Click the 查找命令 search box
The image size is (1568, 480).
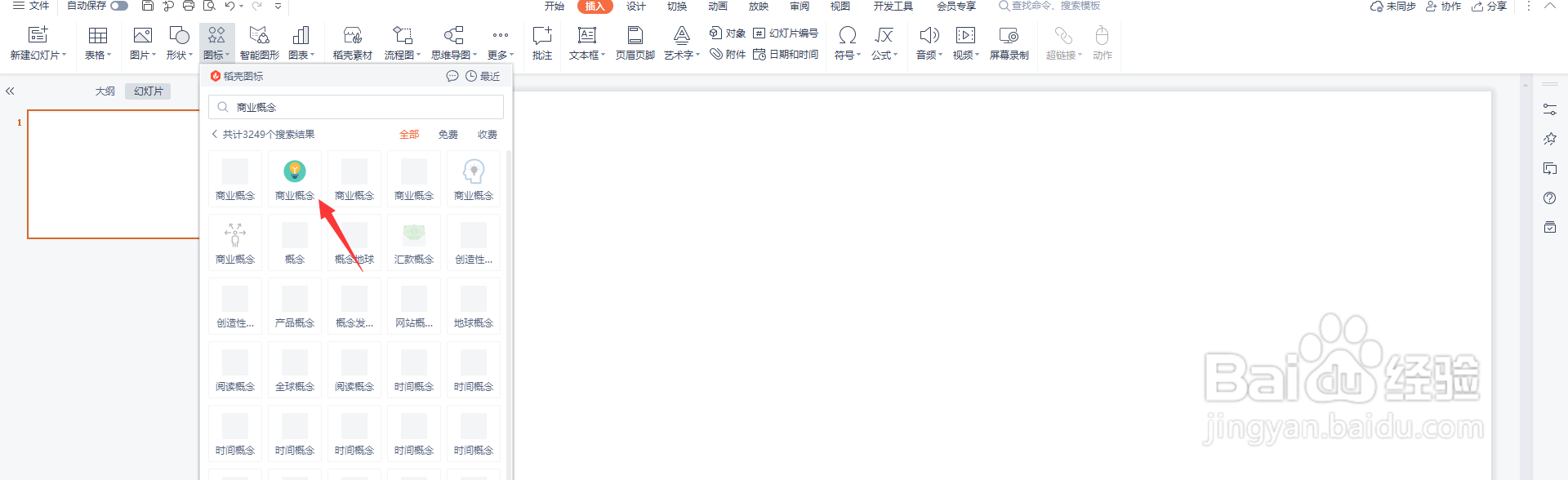click(1049, 6)
